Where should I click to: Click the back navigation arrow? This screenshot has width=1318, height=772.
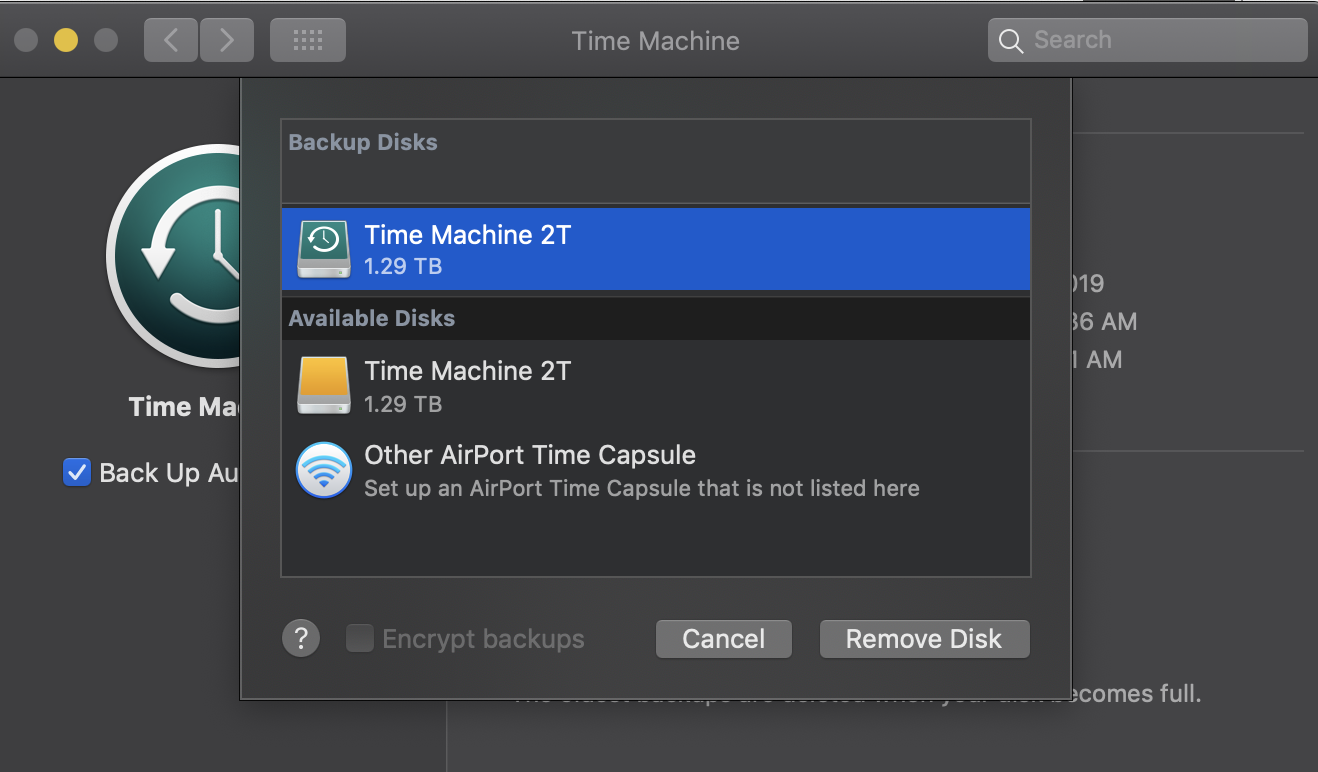click(x=171, y=40)
